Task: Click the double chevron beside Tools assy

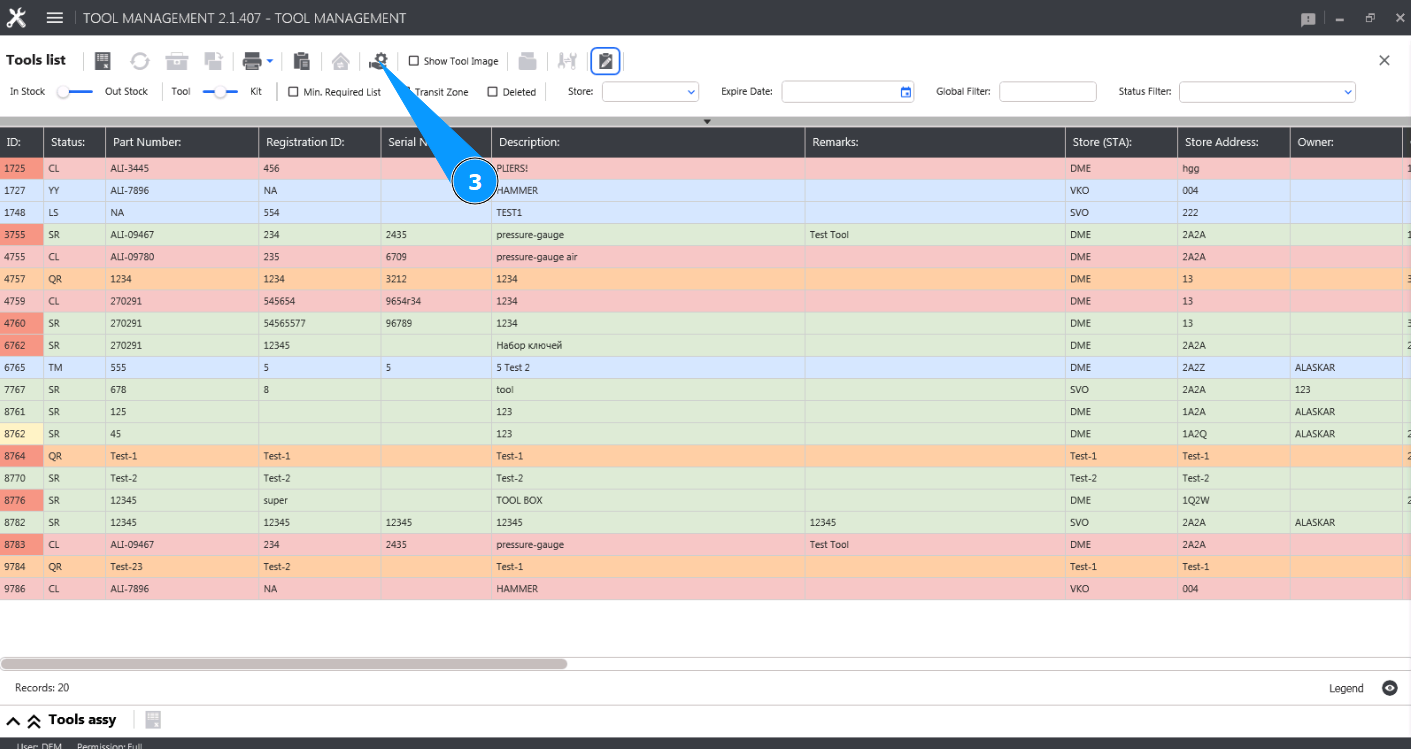Action: (x=34, y=721)
